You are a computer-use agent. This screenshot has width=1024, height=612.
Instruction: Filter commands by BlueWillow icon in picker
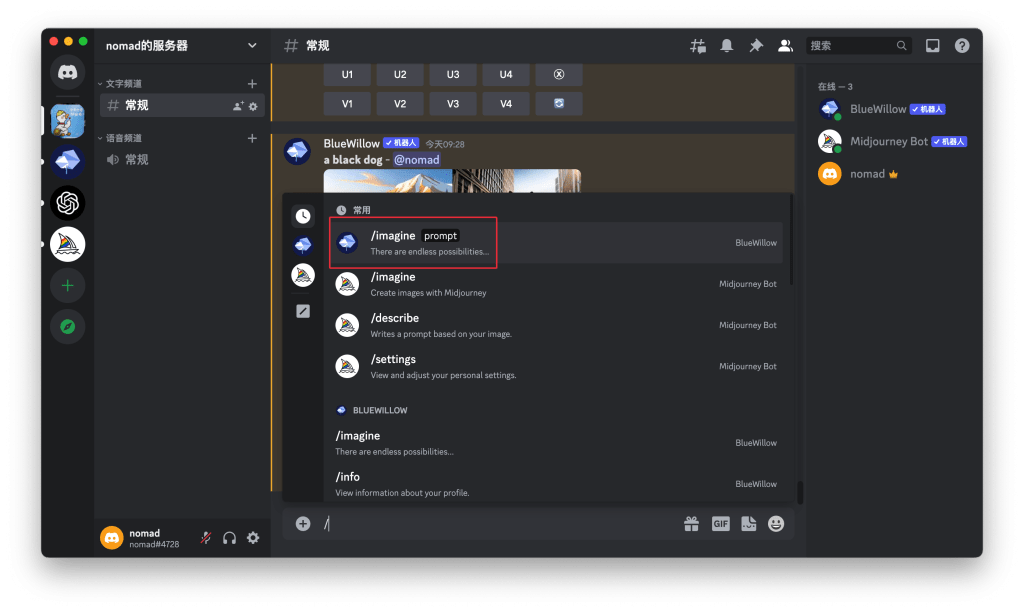(303, 245)
